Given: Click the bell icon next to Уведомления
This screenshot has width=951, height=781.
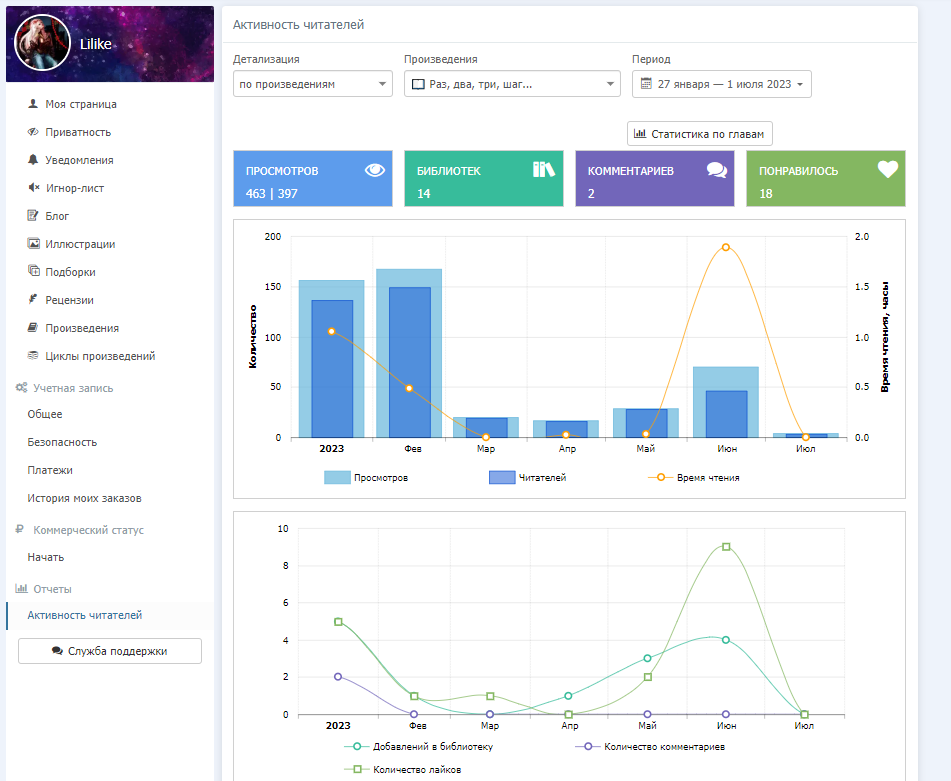Looking at the screenshot, I should (33, 160).
